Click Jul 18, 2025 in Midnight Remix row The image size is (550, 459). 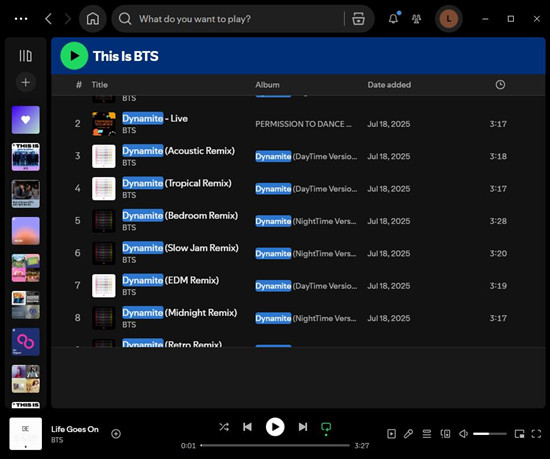coord(389,318)
